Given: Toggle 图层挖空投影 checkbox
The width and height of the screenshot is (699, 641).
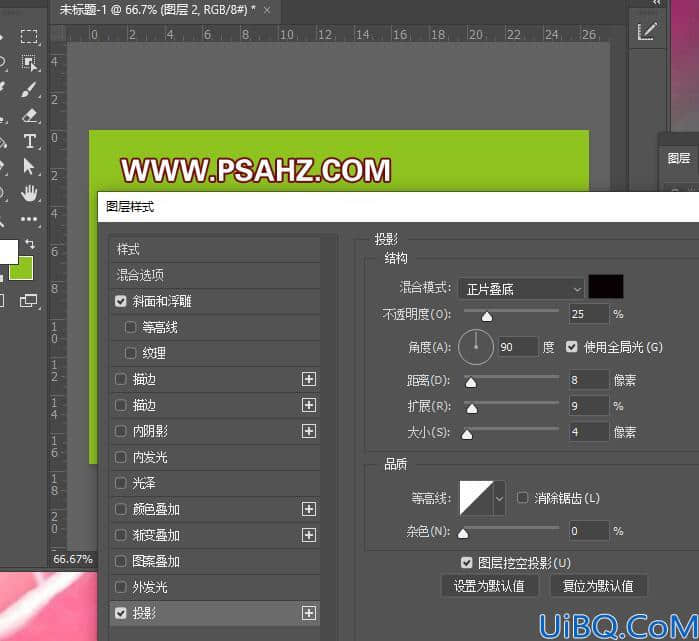Looking at the screenshot, I should point(466,563).
